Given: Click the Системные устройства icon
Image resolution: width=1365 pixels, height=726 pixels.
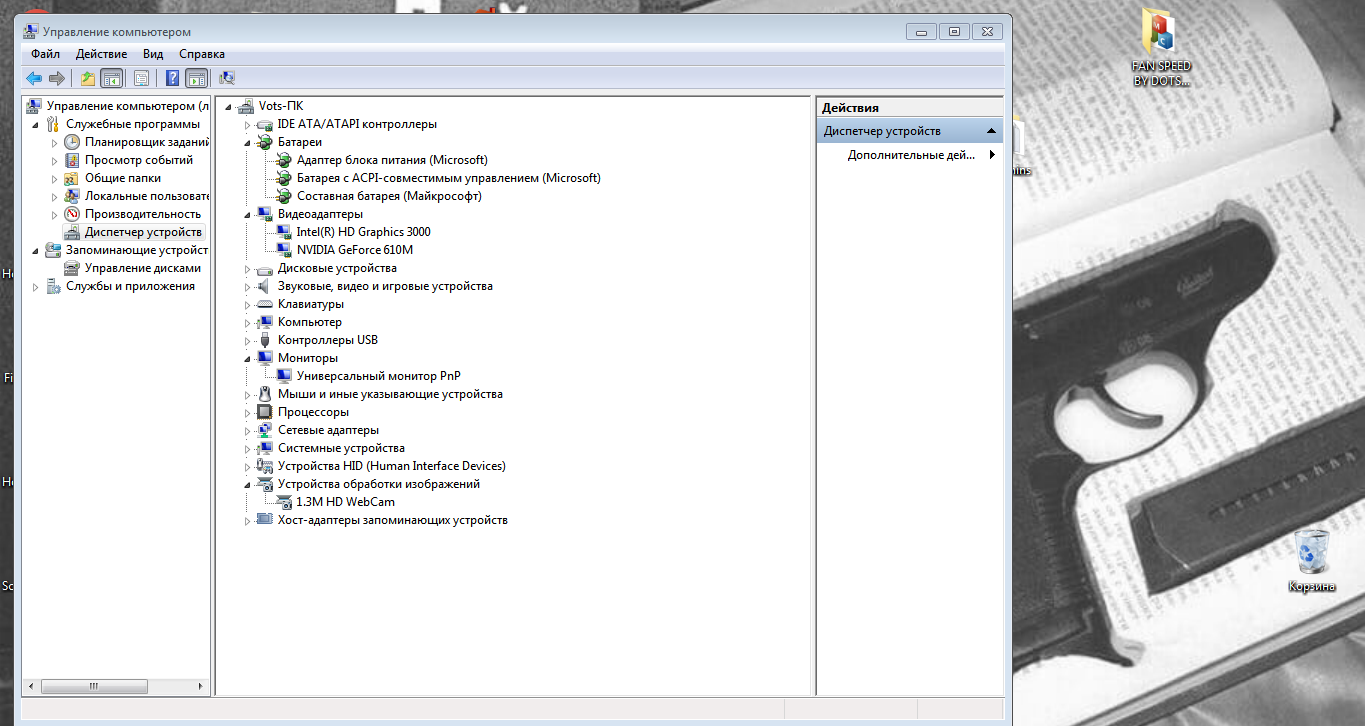Looking at the screenshot, I should click(x=264, y=448).
